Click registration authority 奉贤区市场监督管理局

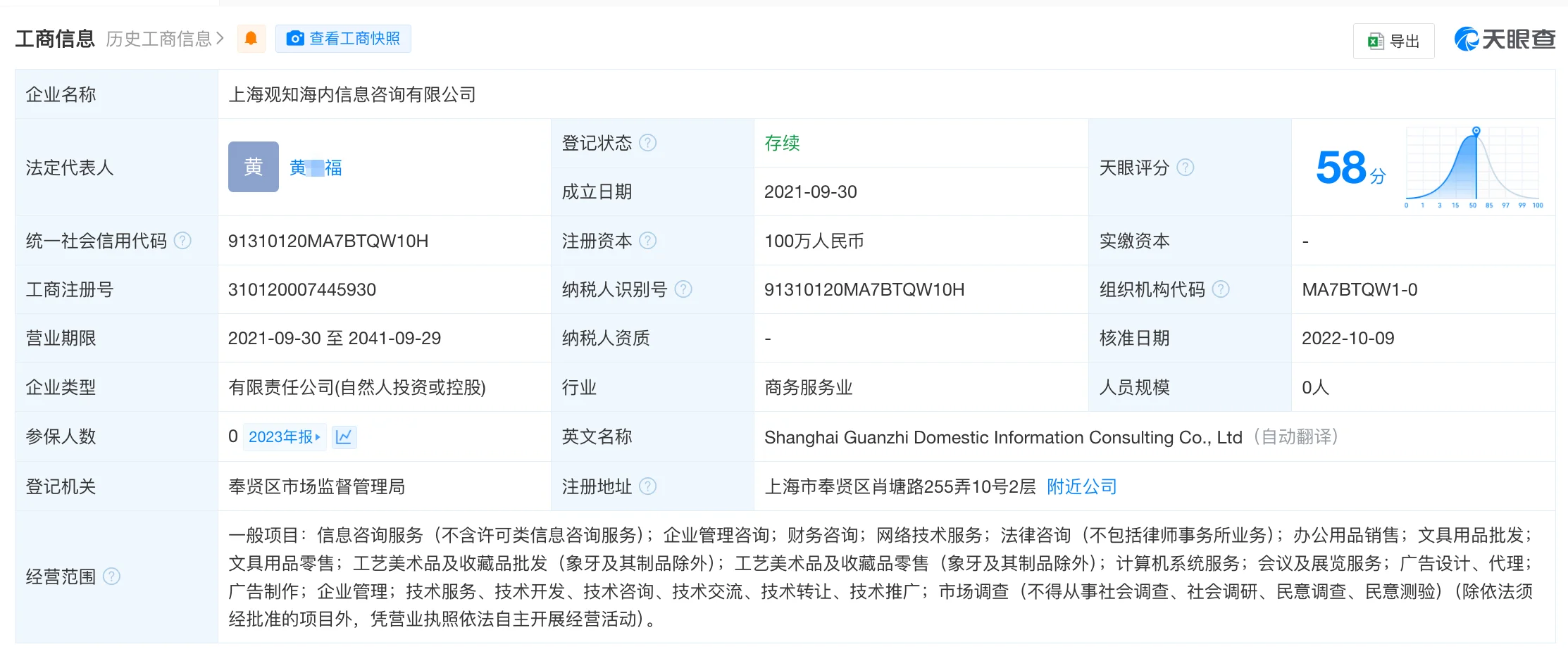pyautogui.click(x=317, y=486)
